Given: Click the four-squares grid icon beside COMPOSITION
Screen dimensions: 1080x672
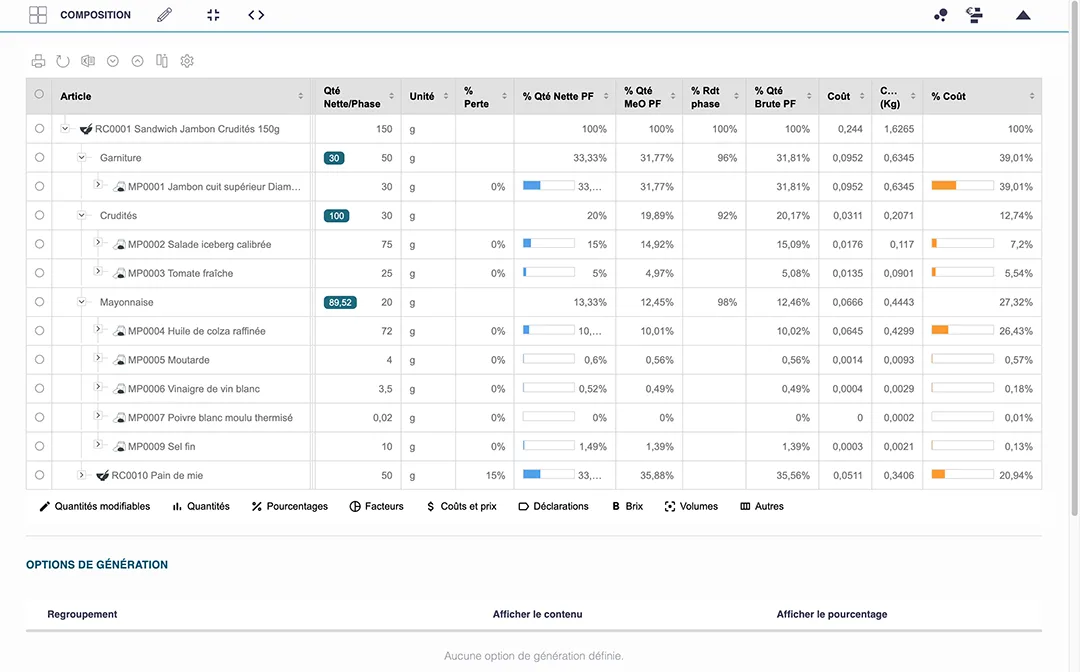Looking at the screenshot, I should [38, 15].
